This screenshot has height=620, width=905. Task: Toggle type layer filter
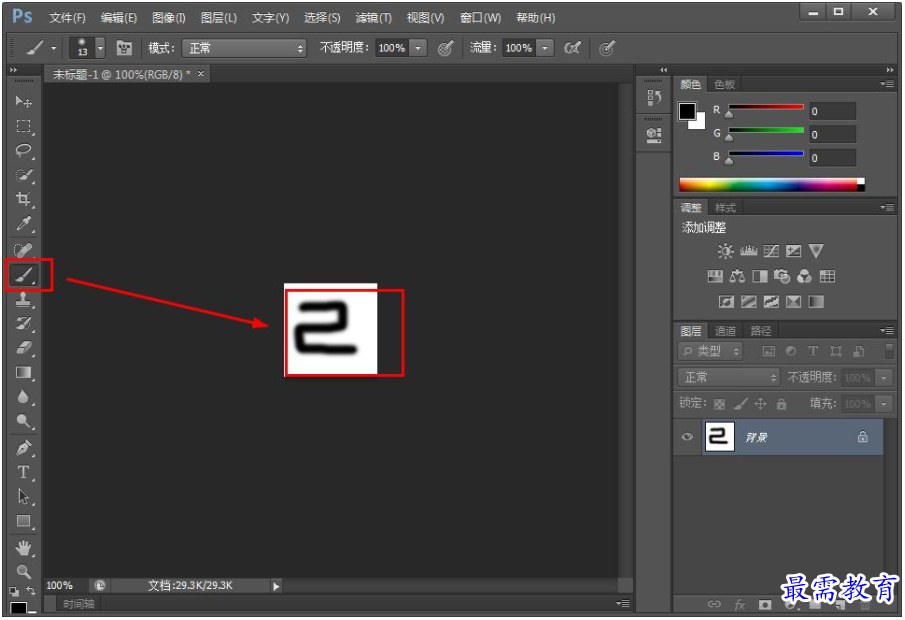coord(813,351)
